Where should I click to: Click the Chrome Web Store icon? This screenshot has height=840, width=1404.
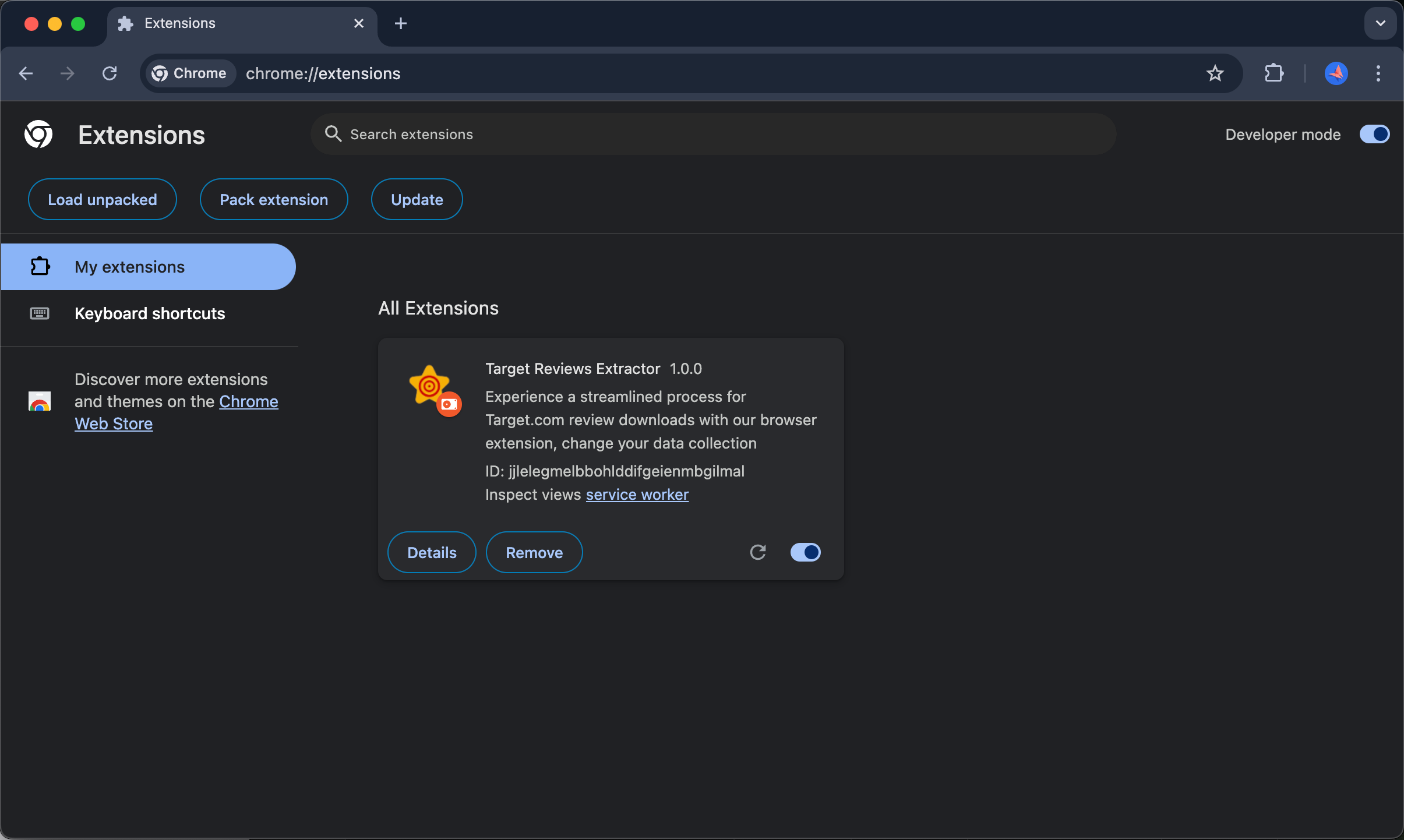click(x=40, y=401)
